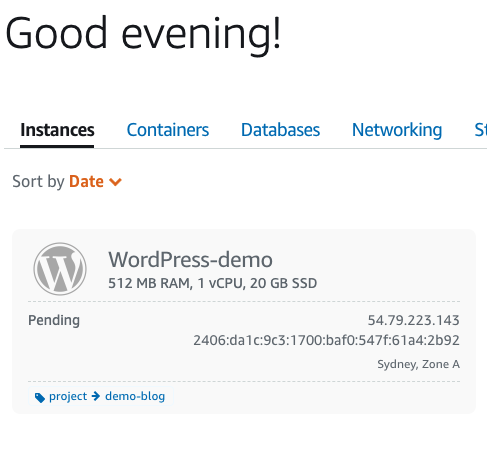The height and width of the screenshot is (450, 487).
Task: Click the demo-blog tag value
Action: click(135, 396)
